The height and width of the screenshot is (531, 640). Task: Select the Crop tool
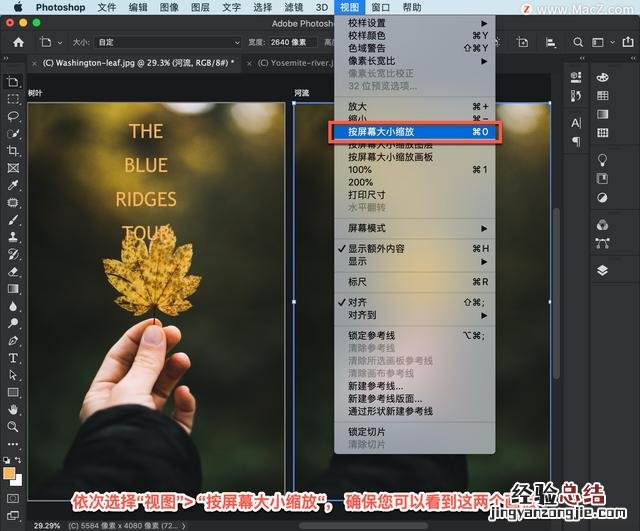(x=13, y=151)
